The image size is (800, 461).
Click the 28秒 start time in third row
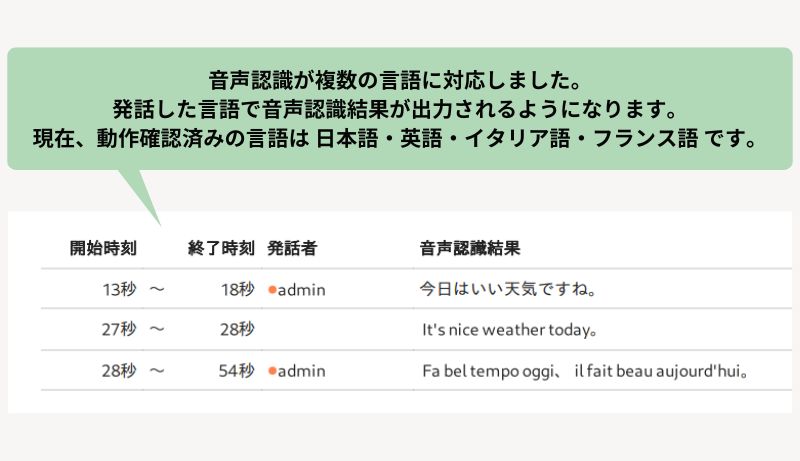pyautogui.click(x=118, y=371)
